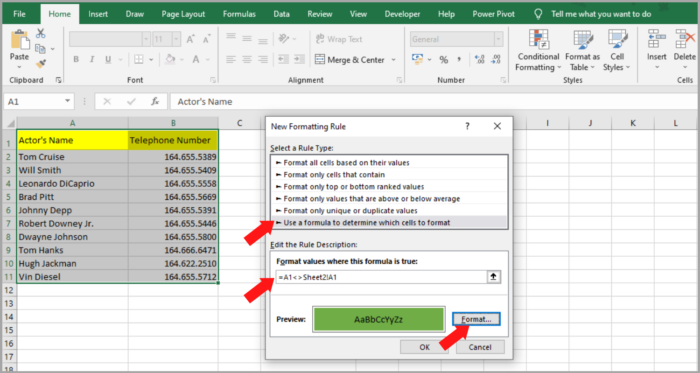Expand the Number format General dropdown
Image resolution: width=700 pixels, height=373 pixels.
point(498,39)
